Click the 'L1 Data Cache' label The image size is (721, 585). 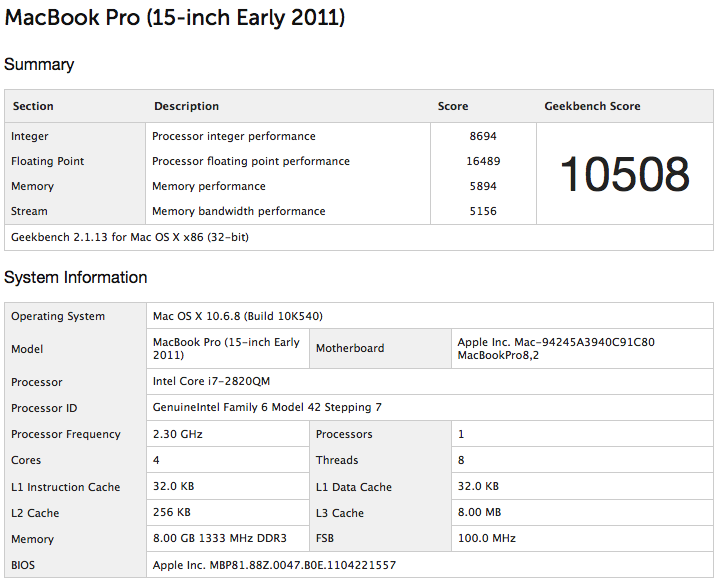pos(354,487)
